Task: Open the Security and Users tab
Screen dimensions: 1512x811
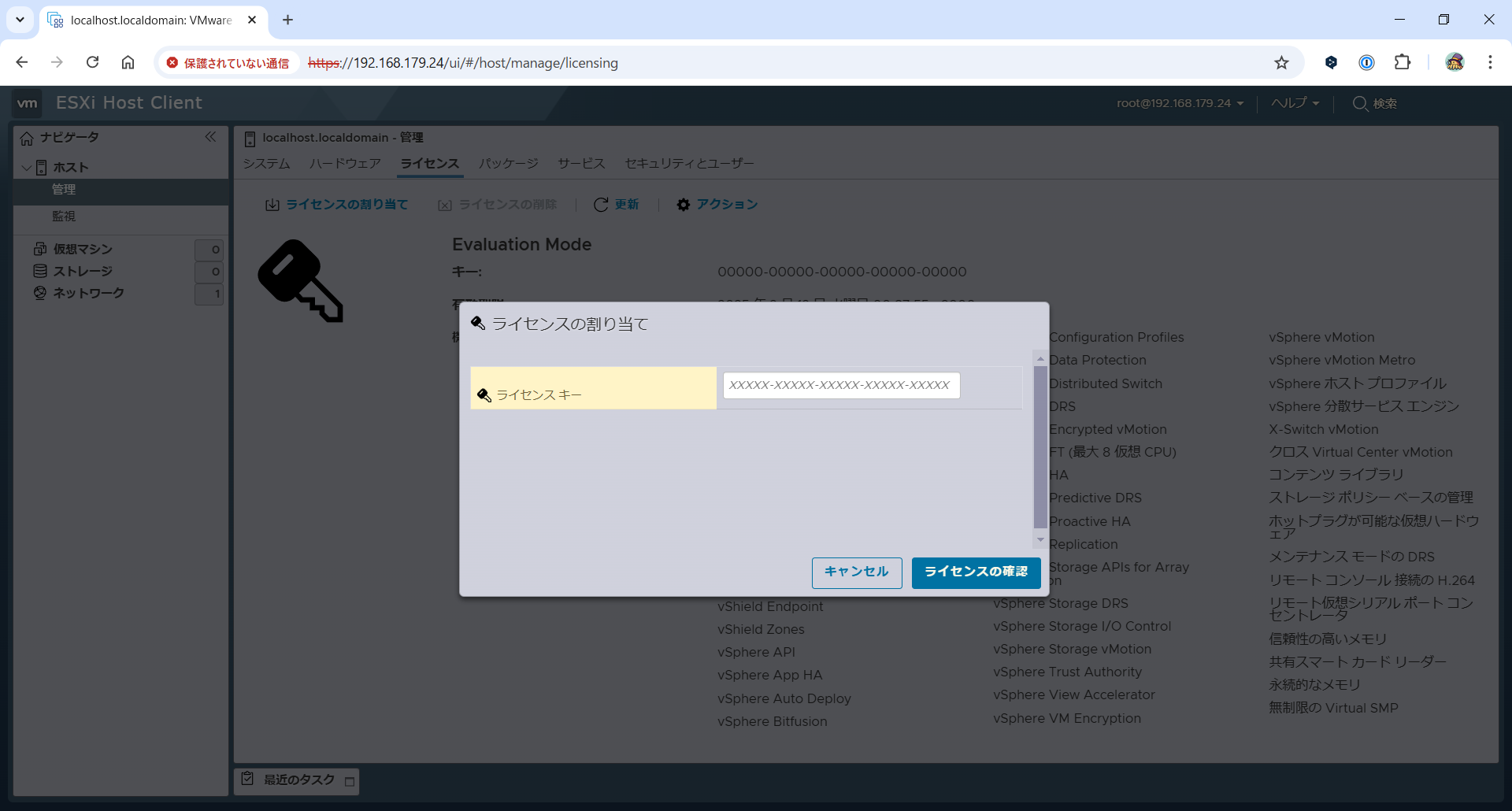Action: pos(689,164)
